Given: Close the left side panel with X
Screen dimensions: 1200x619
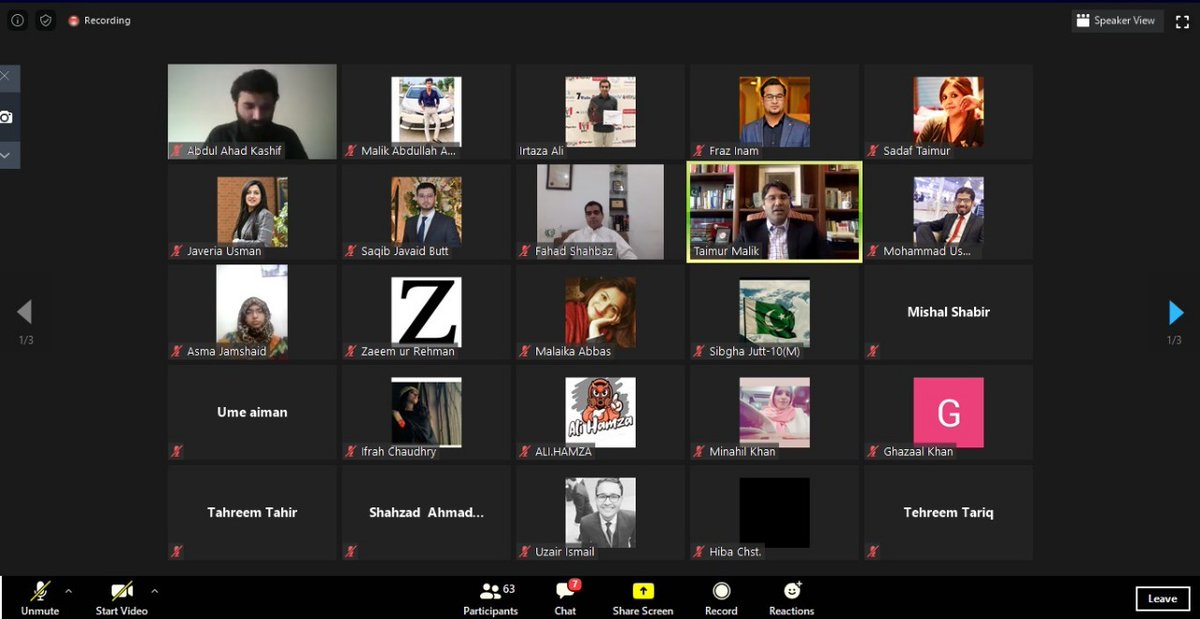Looking at the screenshot, I should pyautogui.click(x=5, y=76).
